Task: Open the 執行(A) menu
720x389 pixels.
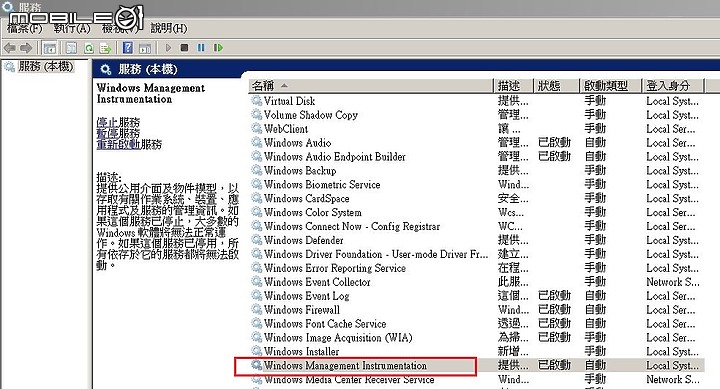Action: click(x=72, y=28)
